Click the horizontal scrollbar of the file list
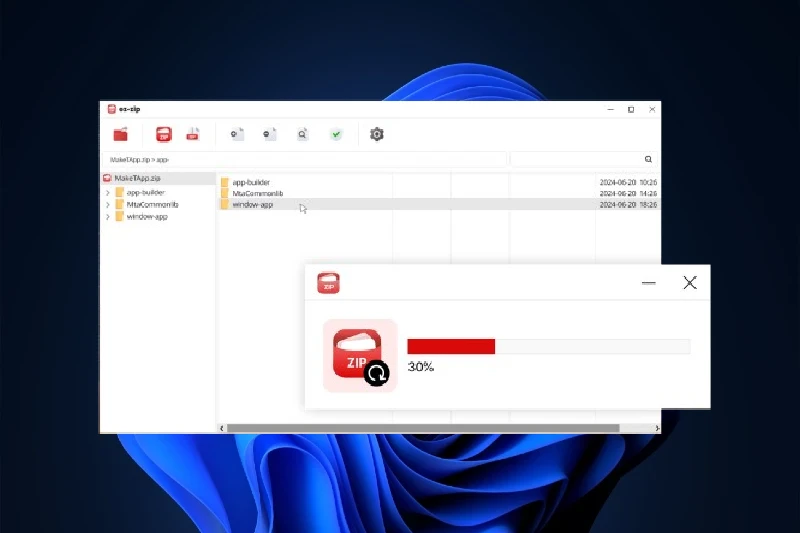The width and height of the screenshot is (800, 533). [x=422, y=428]
